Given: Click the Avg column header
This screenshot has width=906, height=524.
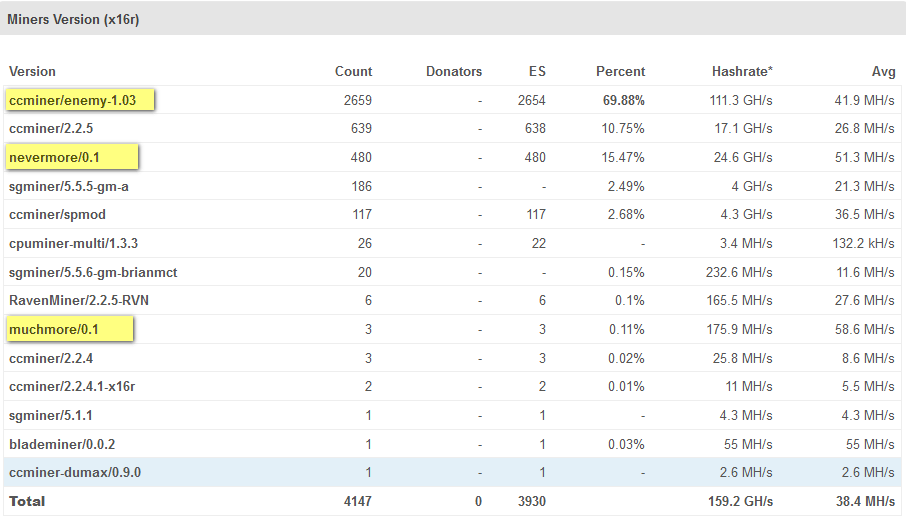Looking at the screenshot, I should click(x=882, y=71).
